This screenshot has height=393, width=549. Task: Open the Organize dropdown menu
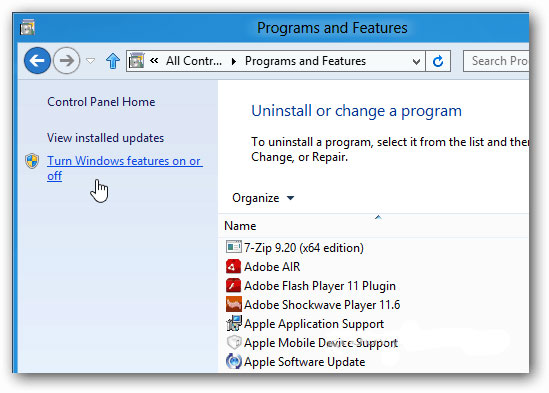pos(263,198)
